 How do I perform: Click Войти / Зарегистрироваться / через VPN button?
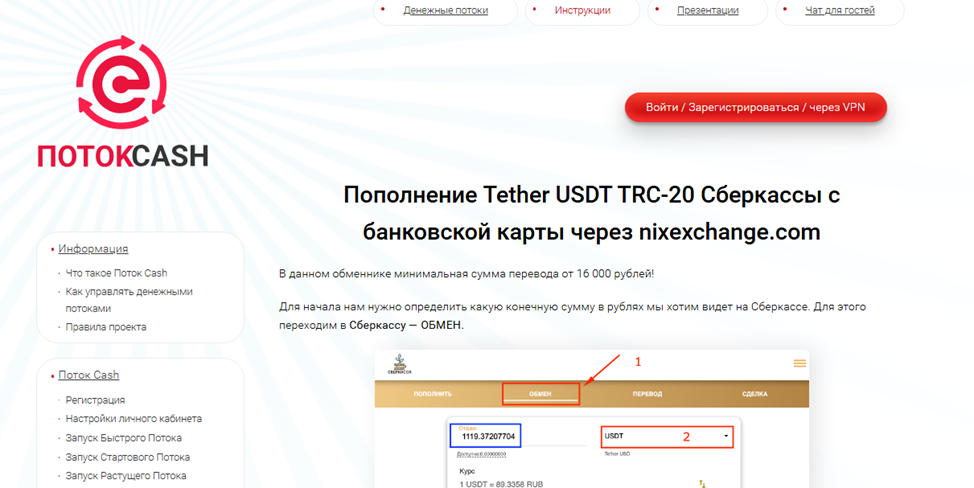click(x=755, y=107)
